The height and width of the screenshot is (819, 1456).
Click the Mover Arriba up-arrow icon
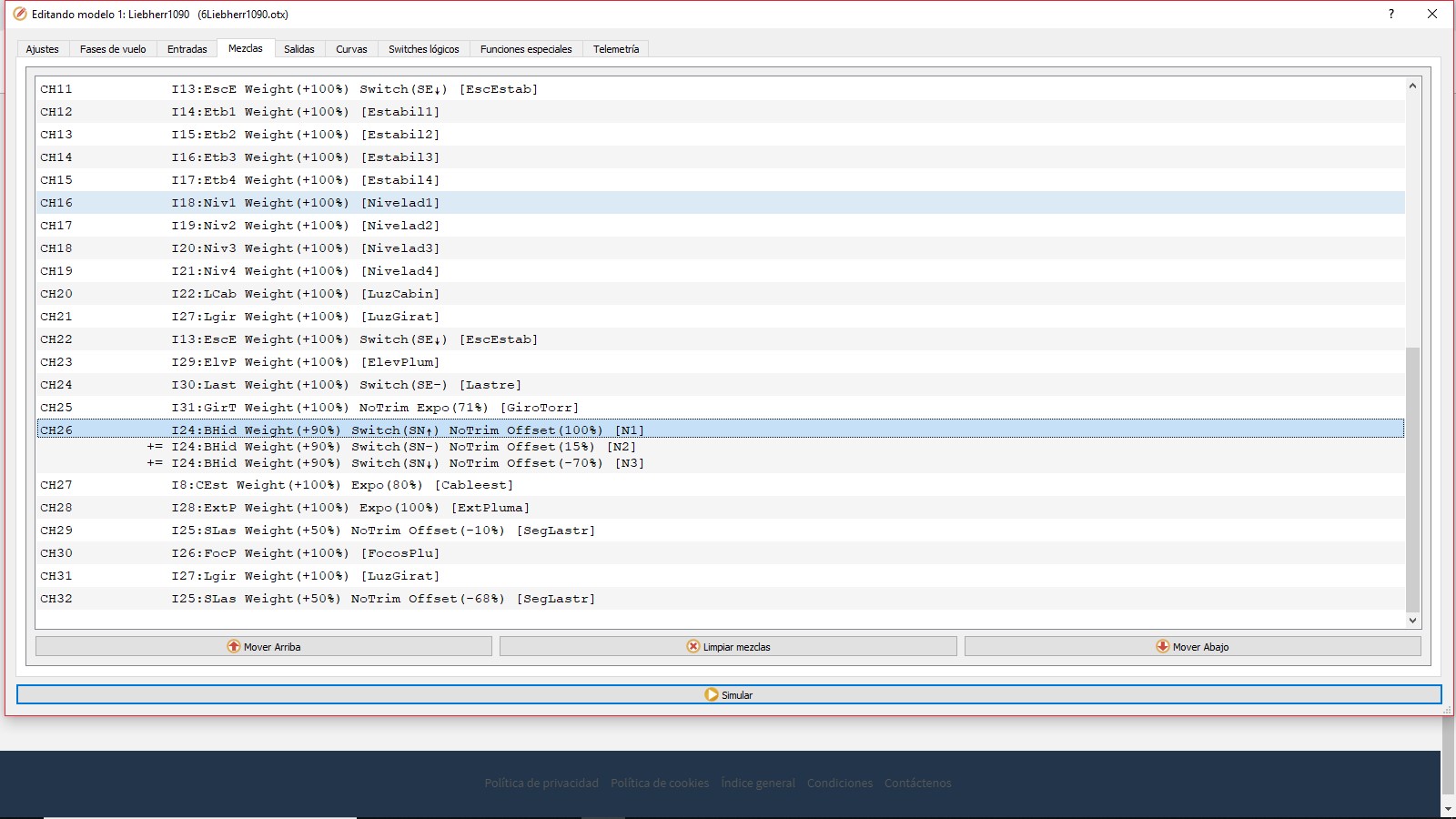234,647
